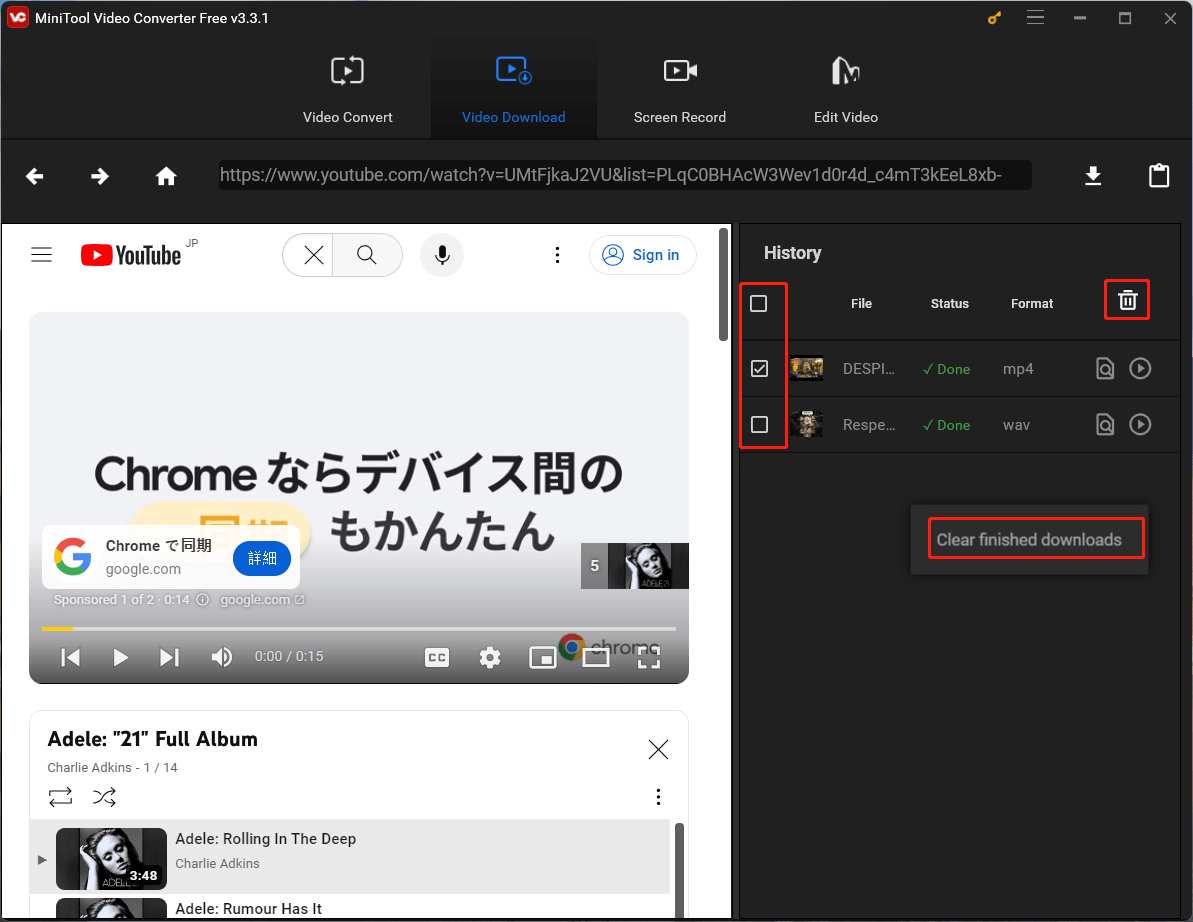Viewport: 1193px width, 922px height.
Task: Click the Format column header
Action: coord(1032,304)
